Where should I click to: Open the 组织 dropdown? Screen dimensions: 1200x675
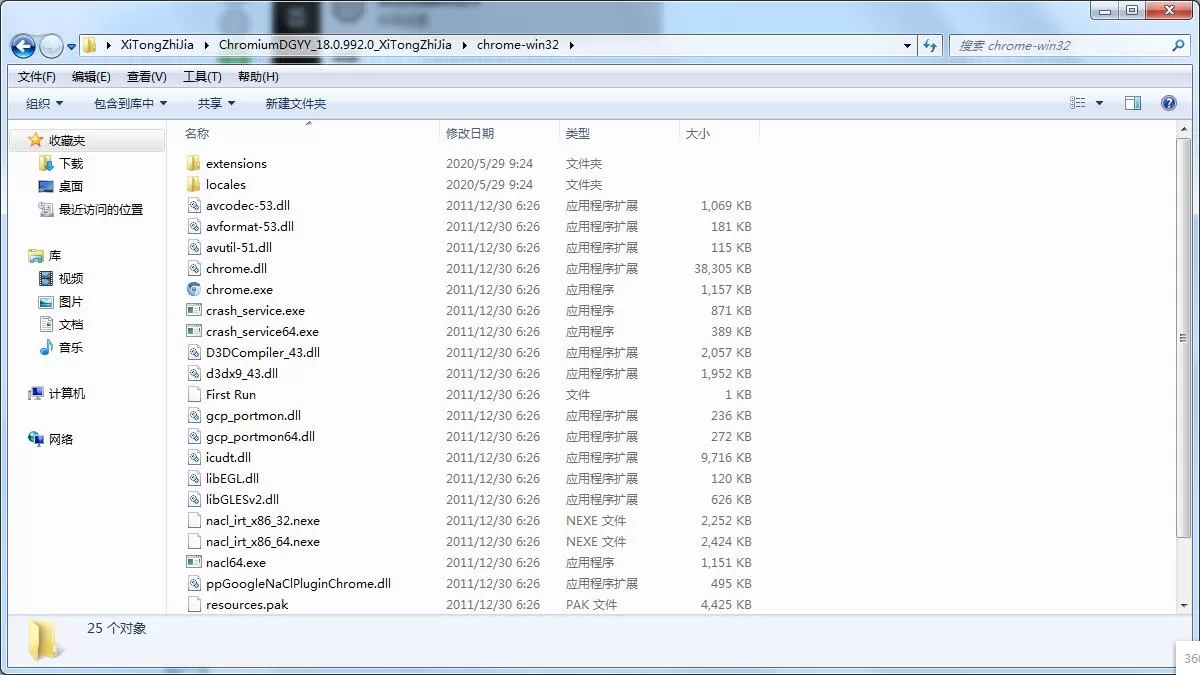coord(44,103)
